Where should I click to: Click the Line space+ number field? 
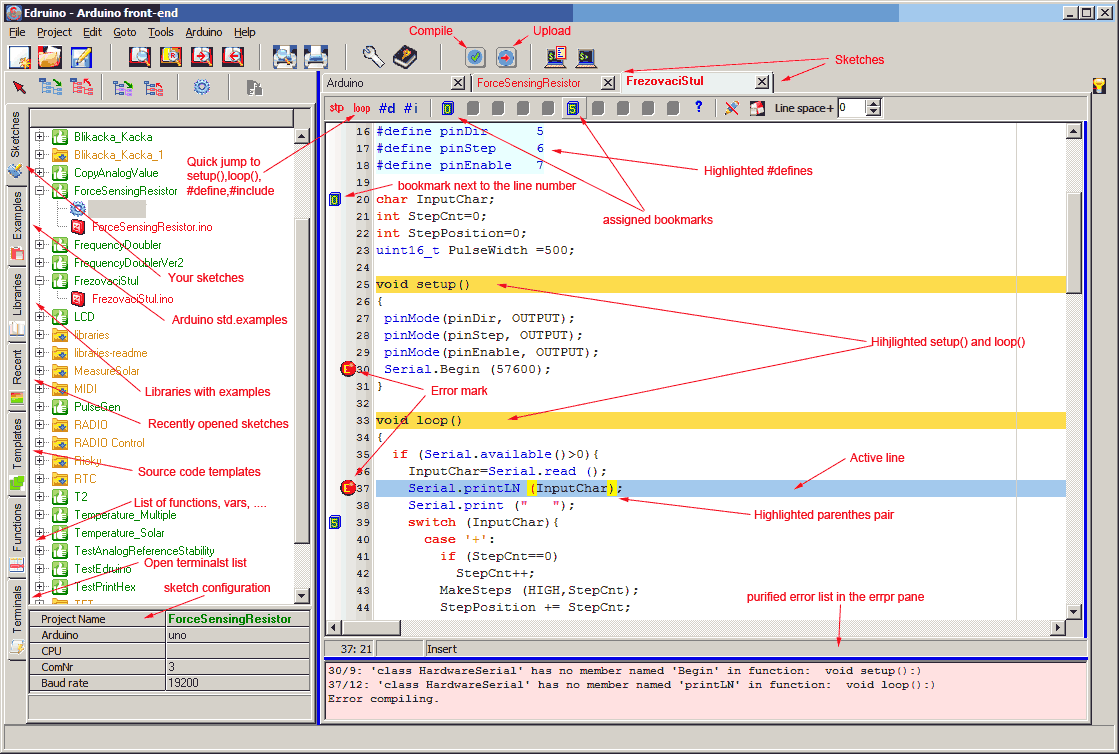[851, 108]
